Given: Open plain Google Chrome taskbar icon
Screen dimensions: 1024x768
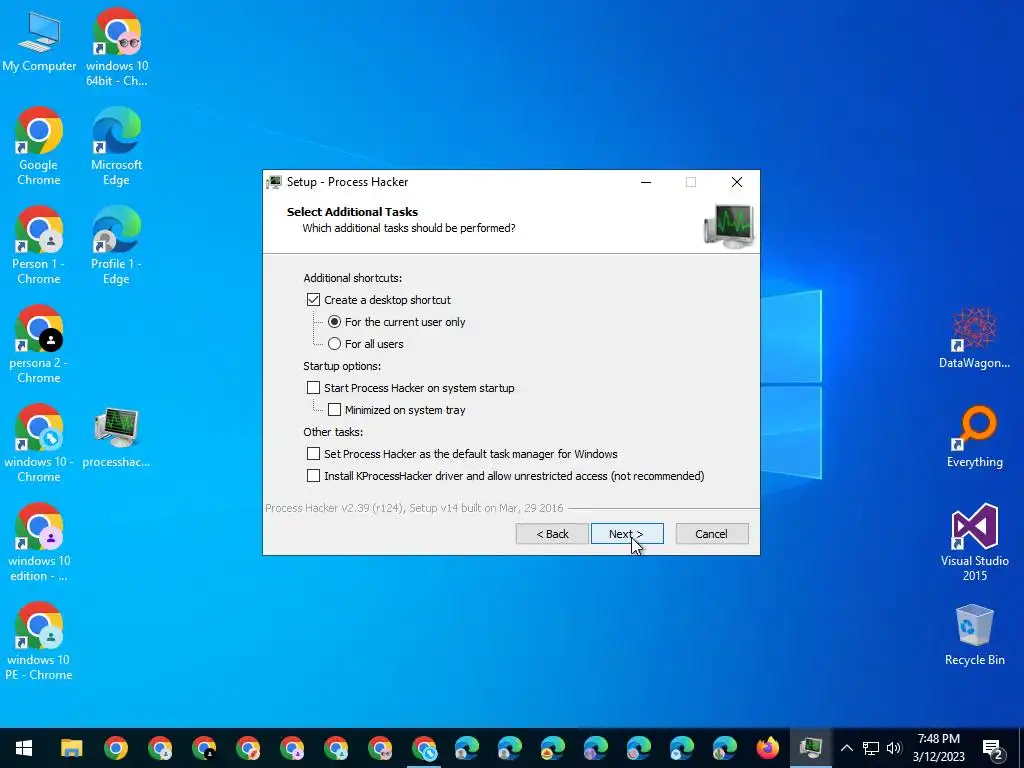Looking at the screenshot, I should tap(116, 748).
